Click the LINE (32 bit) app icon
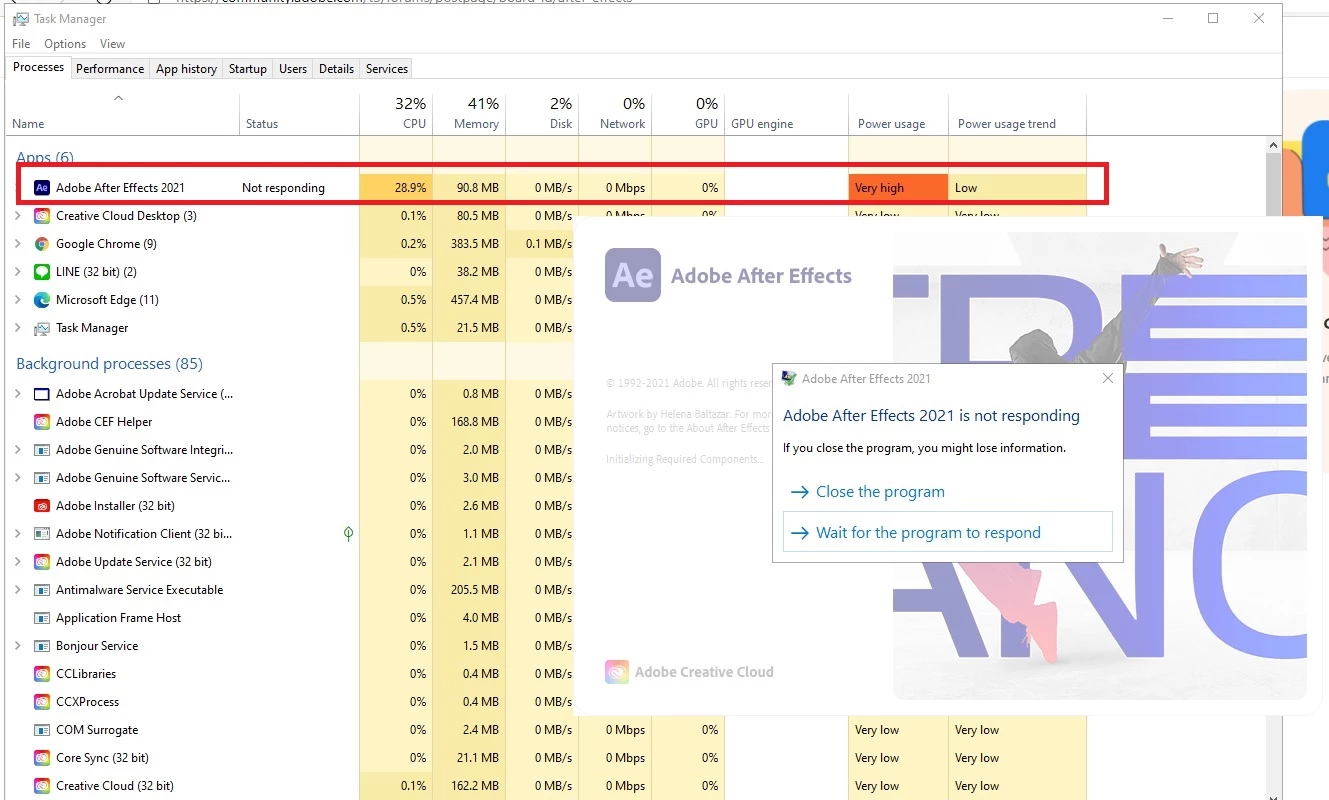This screenshot has width=1329, height=800. [x=42, y=272]
